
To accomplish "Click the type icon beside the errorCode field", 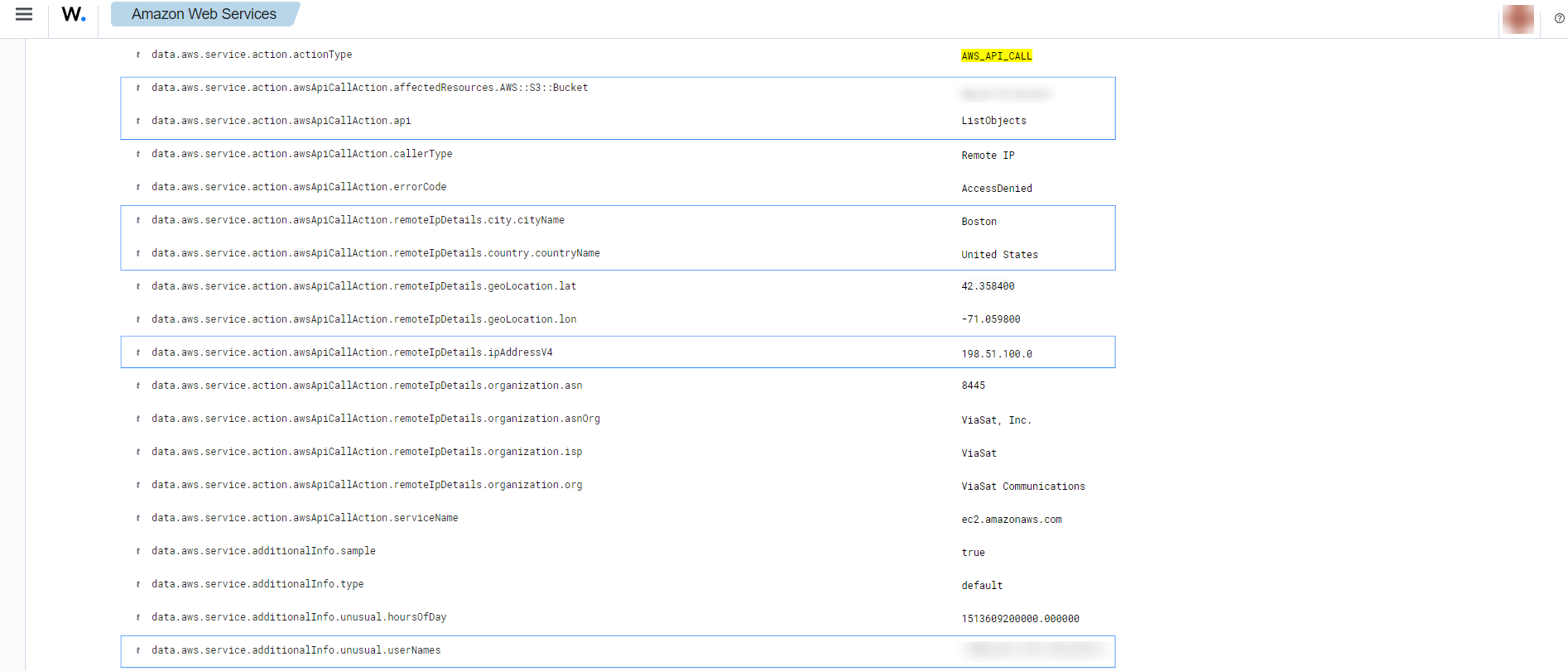I will point(137,187).
